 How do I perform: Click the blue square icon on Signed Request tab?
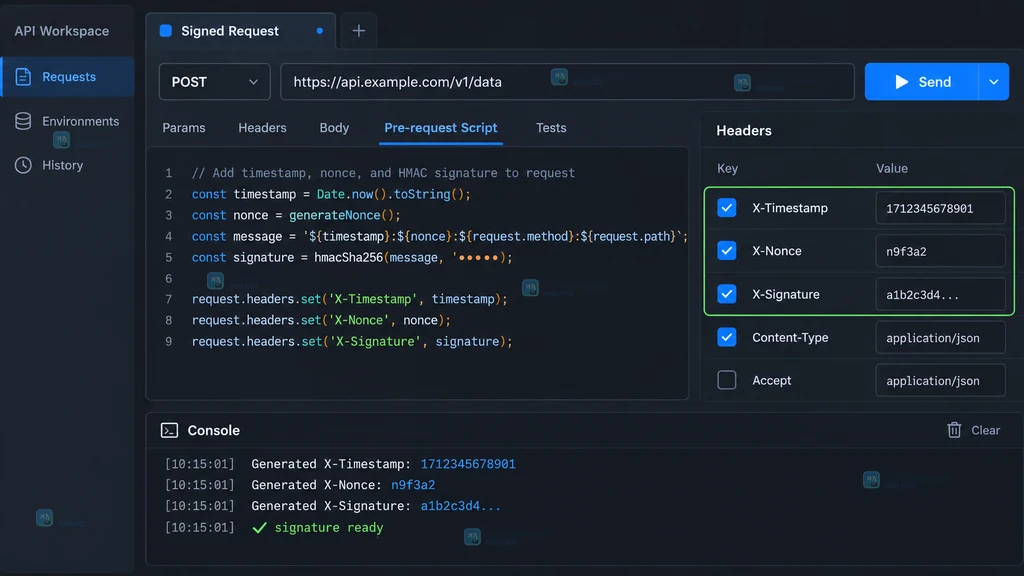pos(166,31)
